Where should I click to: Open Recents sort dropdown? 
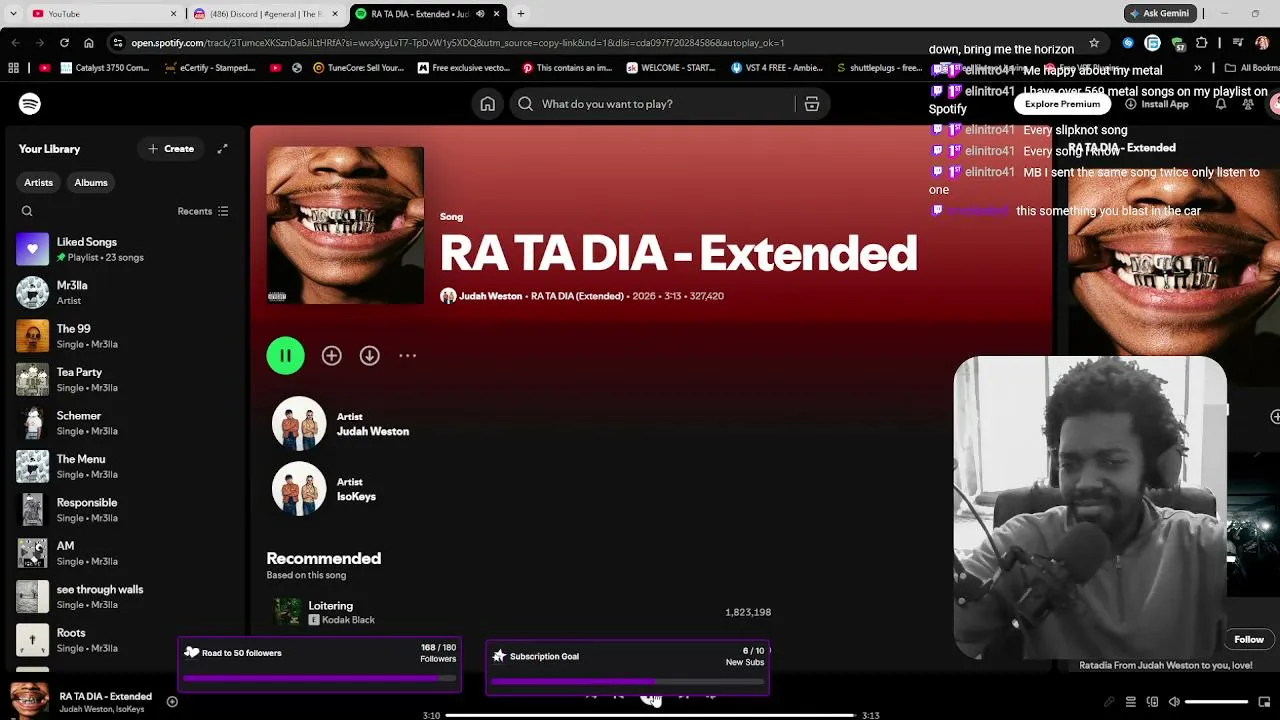point(203,211)
